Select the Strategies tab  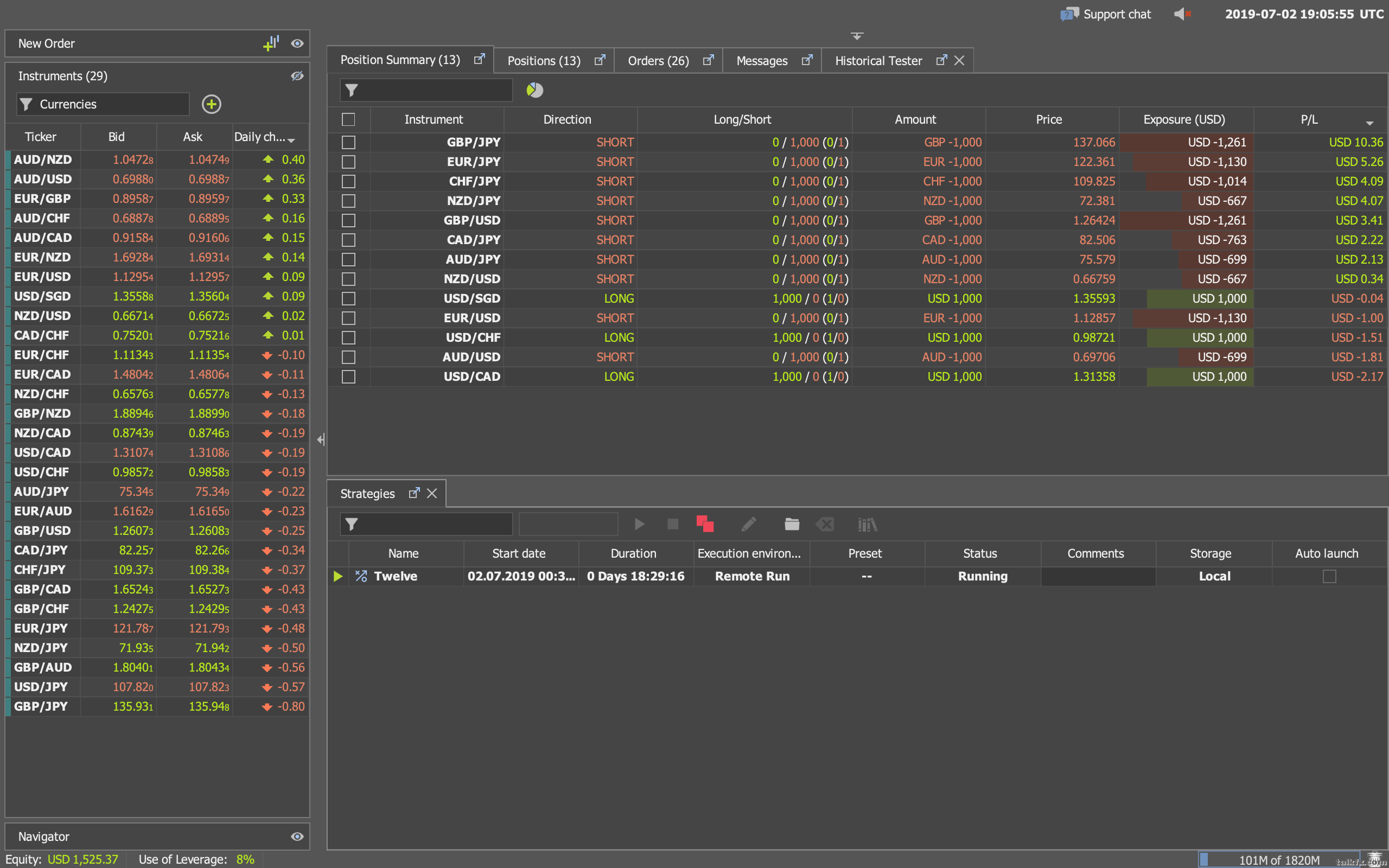[367, 494]
